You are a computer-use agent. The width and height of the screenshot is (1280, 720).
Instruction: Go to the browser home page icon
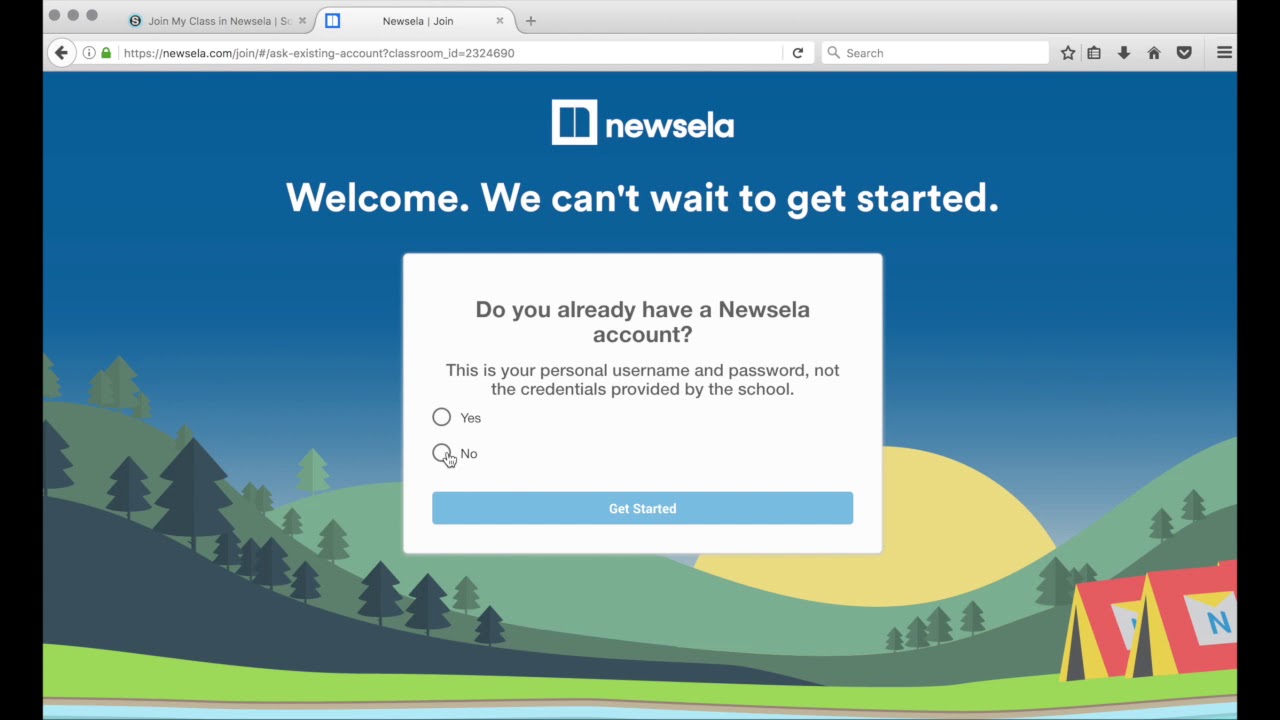tap(1154, 53)
